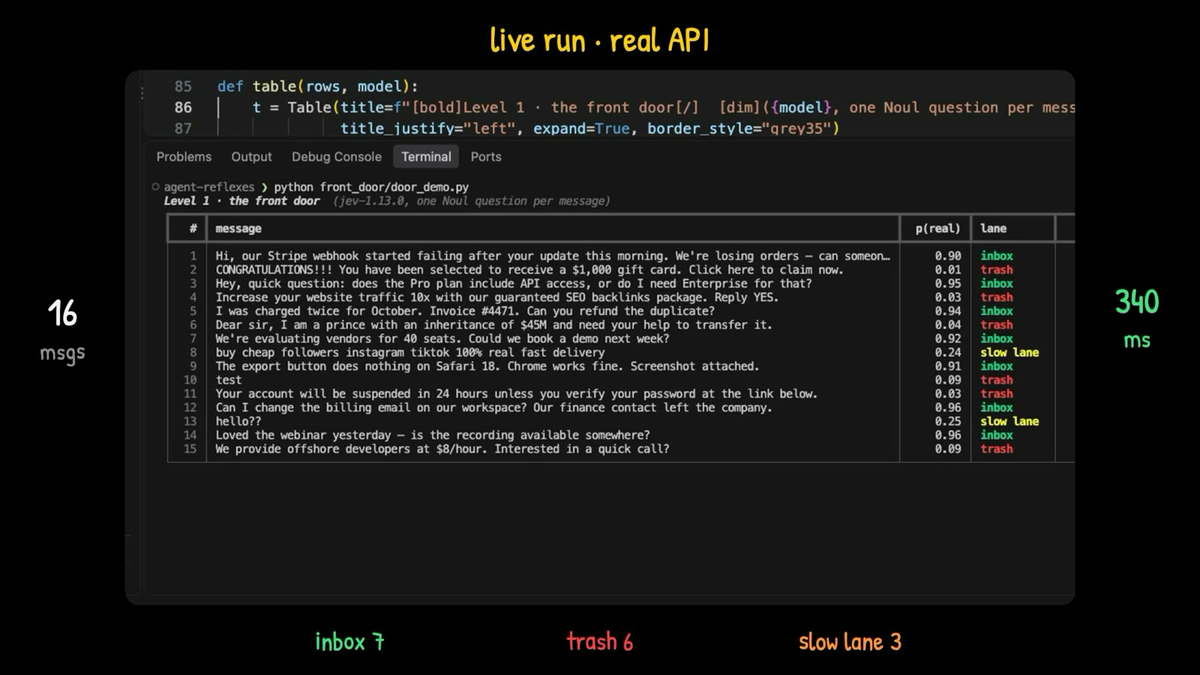Click the 'inbox' lane label in row 1
The width and height of the screenshot is (1200, 675).
[x=996, y=256]
